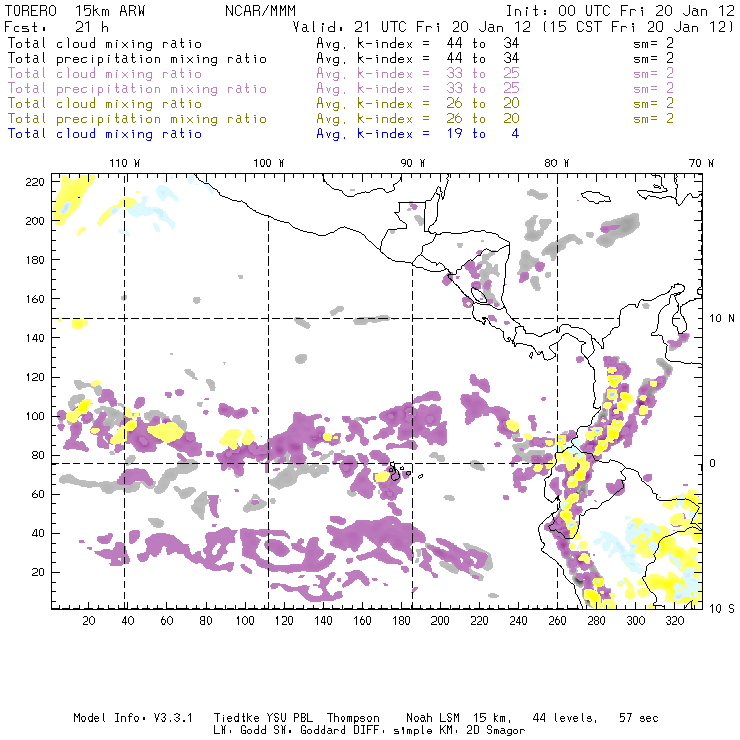Screen dimensions: 740x740
Task: Select olive "Total precipitation mixing ratio" legend entry
Action: [137, 119]
